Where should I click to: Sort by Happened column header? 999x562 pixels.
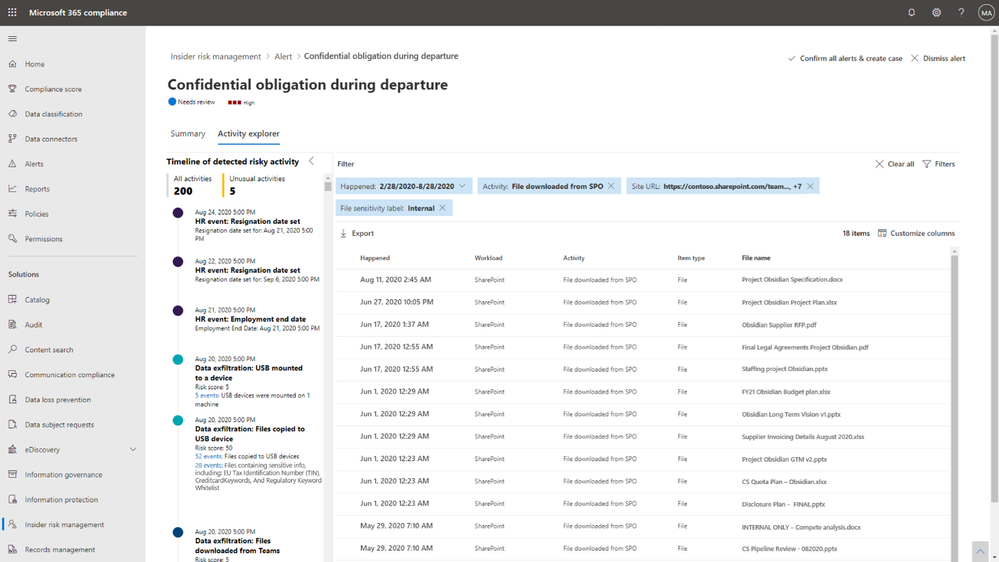click(x=375, y=258)
